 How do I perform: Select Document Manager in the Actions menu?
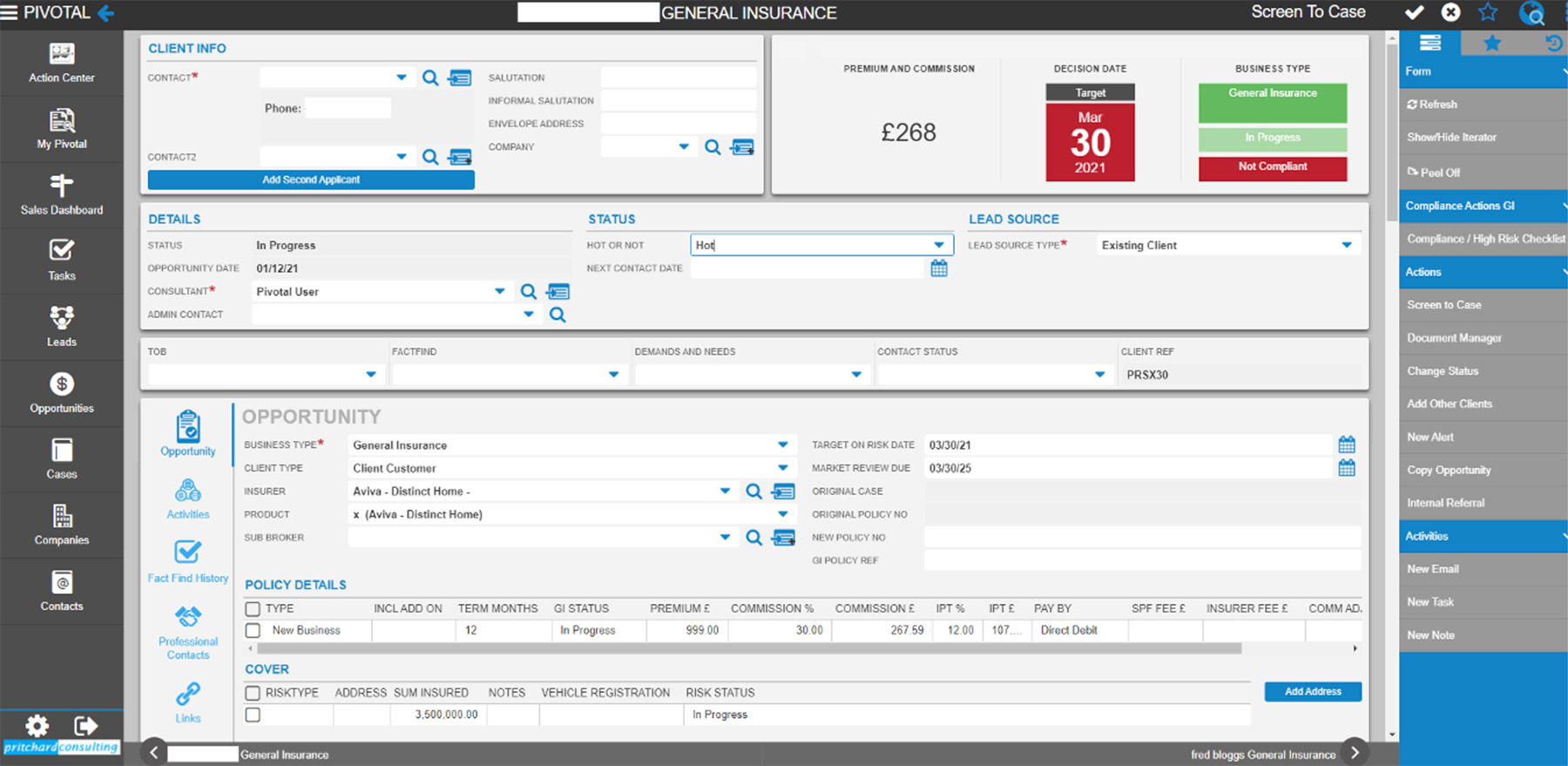pyautogui.click(x=1454, y=338)
